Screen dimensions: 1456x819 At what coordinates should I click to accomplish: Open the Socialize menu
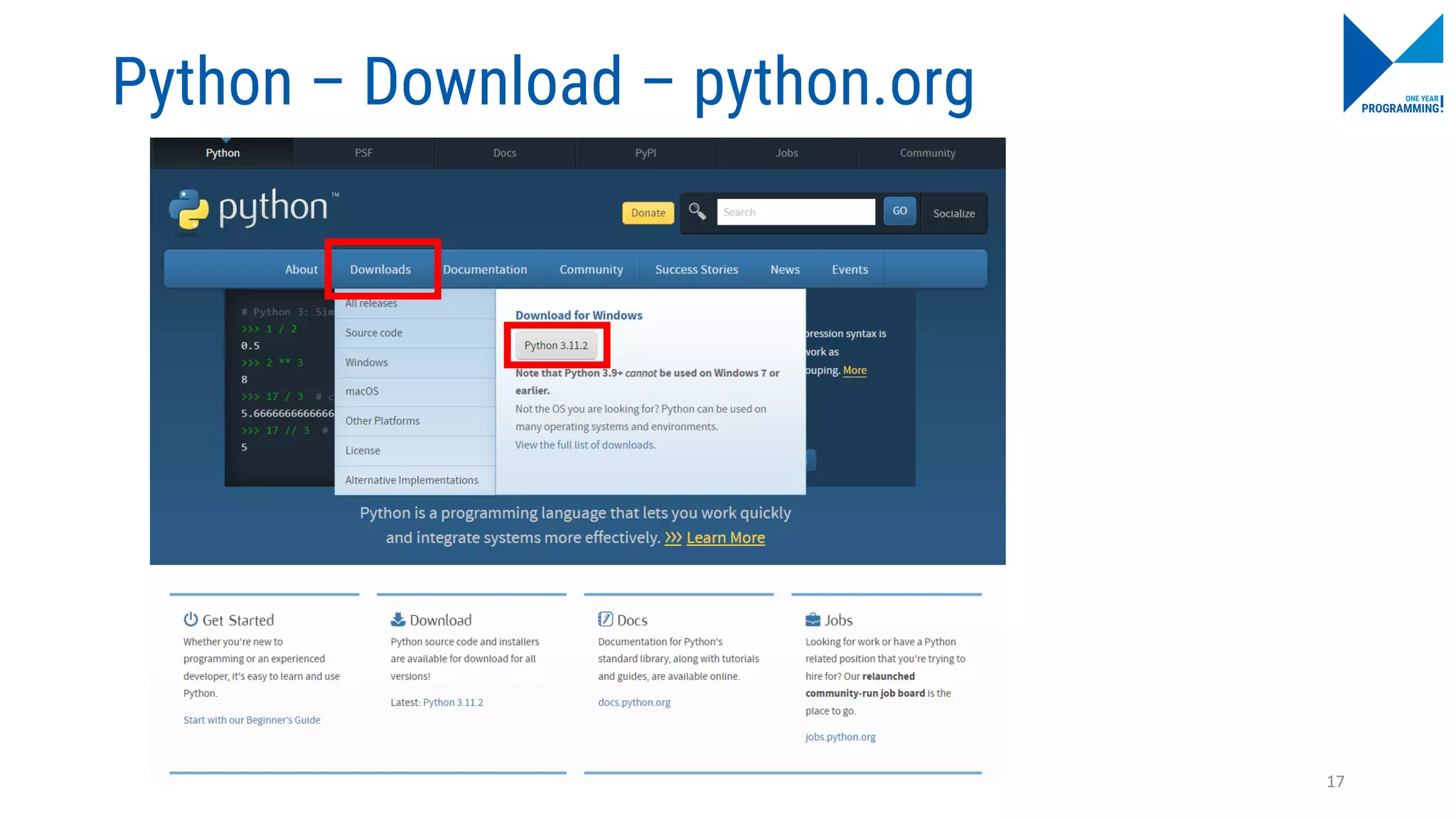[954, 213]
